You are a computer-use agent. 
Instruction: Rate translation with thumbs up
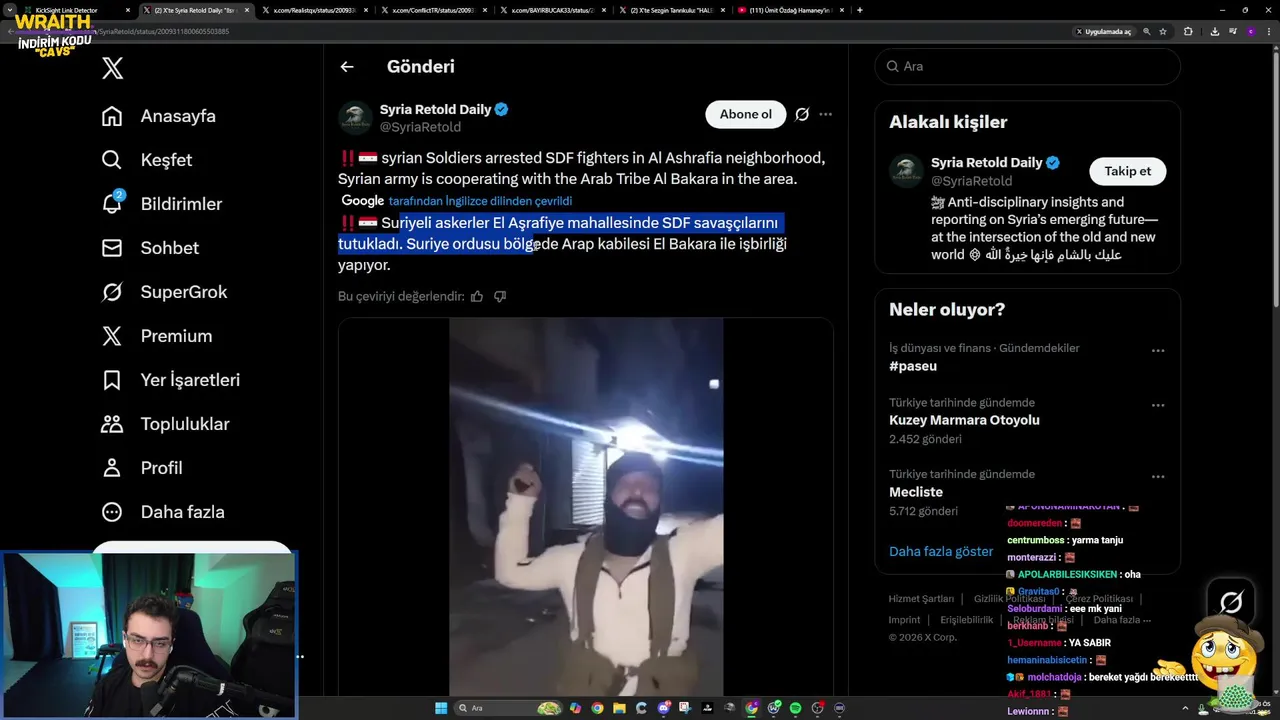tap(477, 296)
